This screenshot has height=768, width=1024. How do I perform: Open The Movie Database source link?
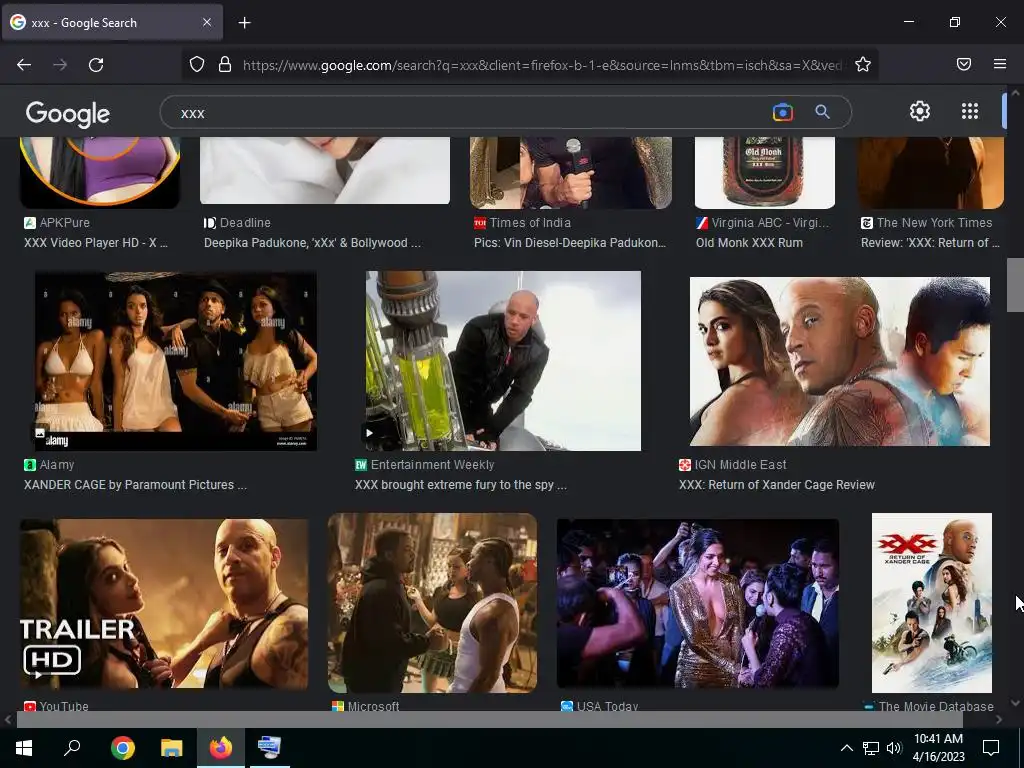929,706
